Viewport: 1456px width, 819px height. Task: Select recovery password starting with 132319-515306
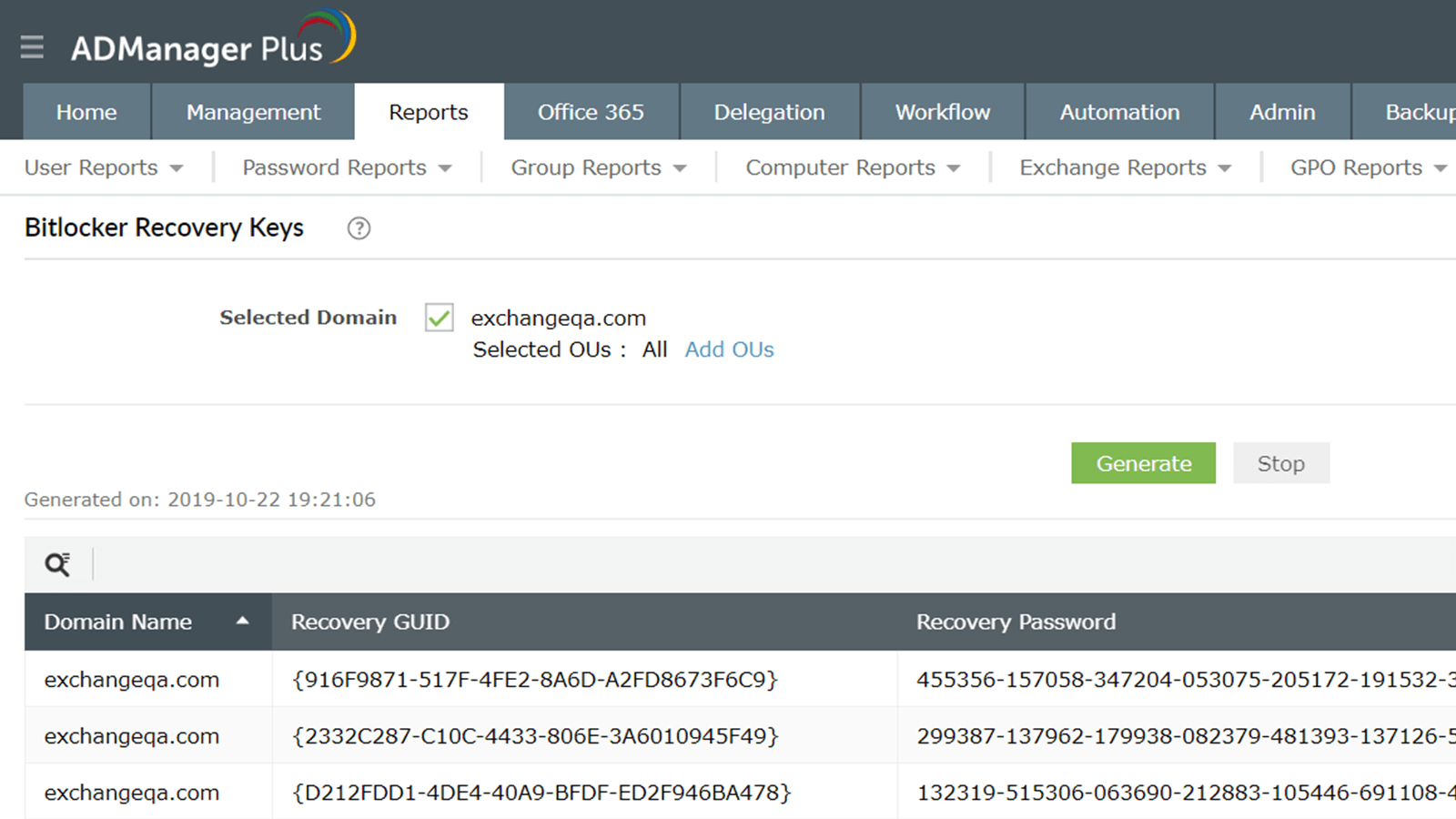coord(1186,793)
